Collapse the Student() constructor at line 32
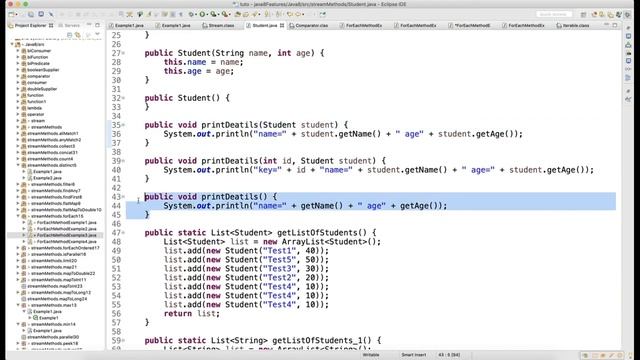Screen dimensions: 640x360 pos(123,98)
